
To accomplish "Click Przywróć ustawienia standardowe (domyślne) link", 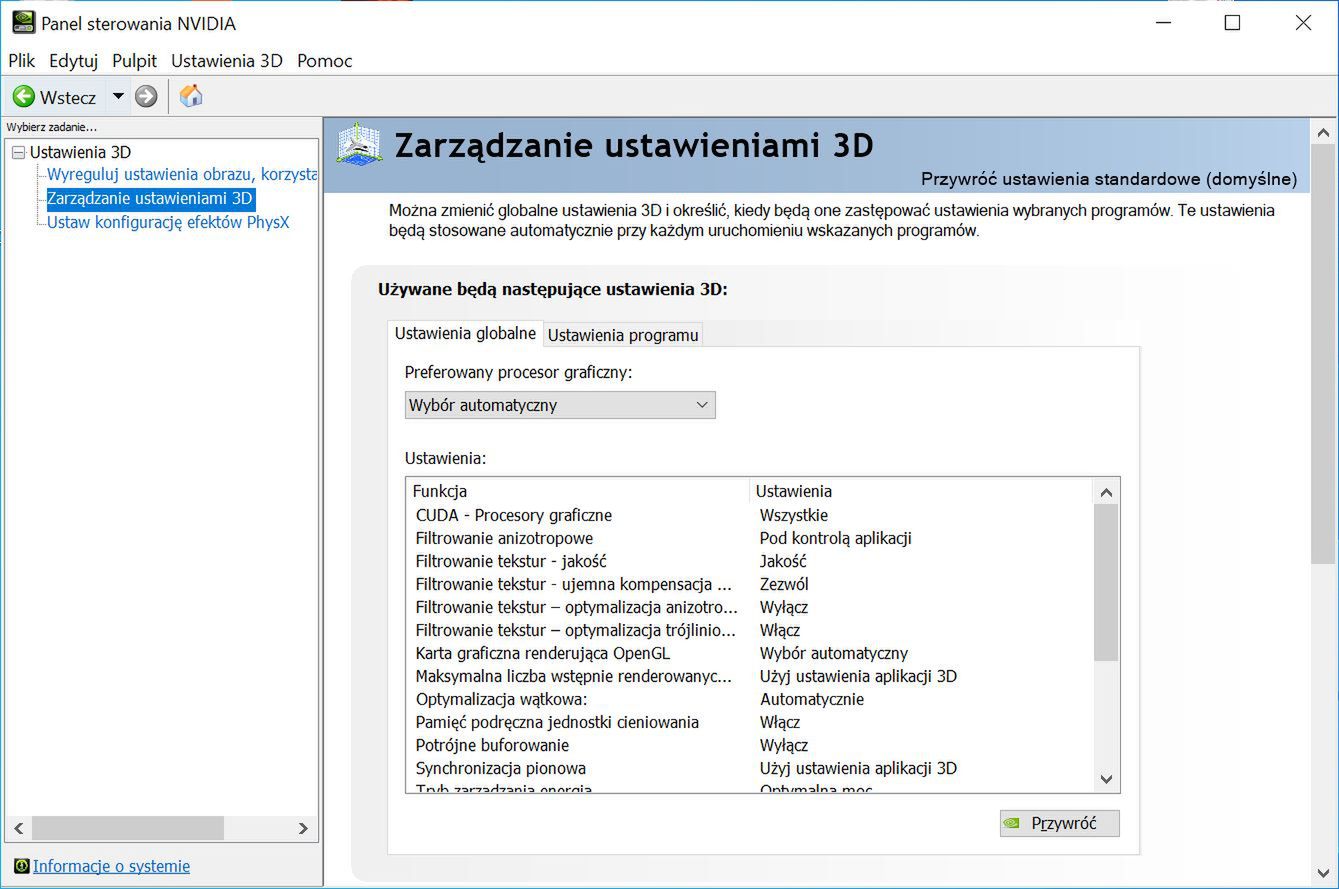I will tap(1108, 179).
